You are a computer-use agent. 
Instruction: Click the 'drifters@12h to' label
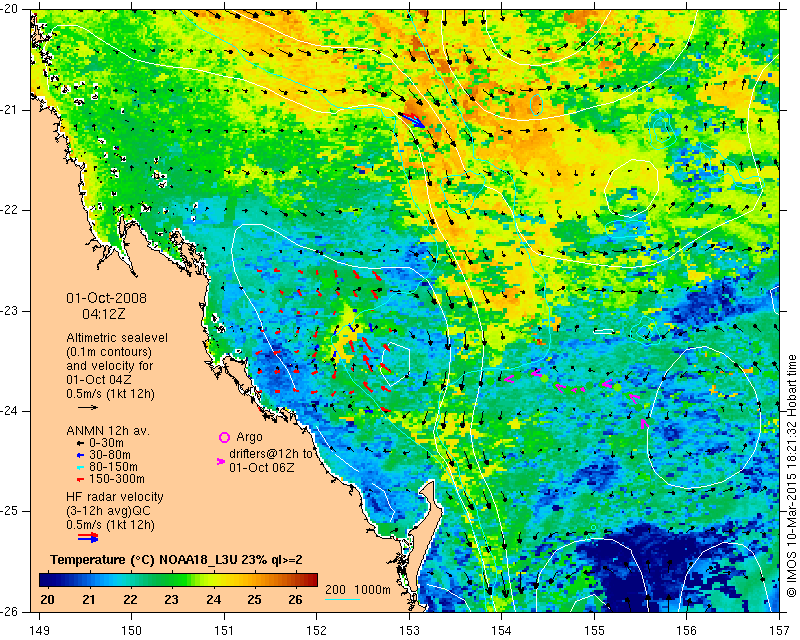270,454
